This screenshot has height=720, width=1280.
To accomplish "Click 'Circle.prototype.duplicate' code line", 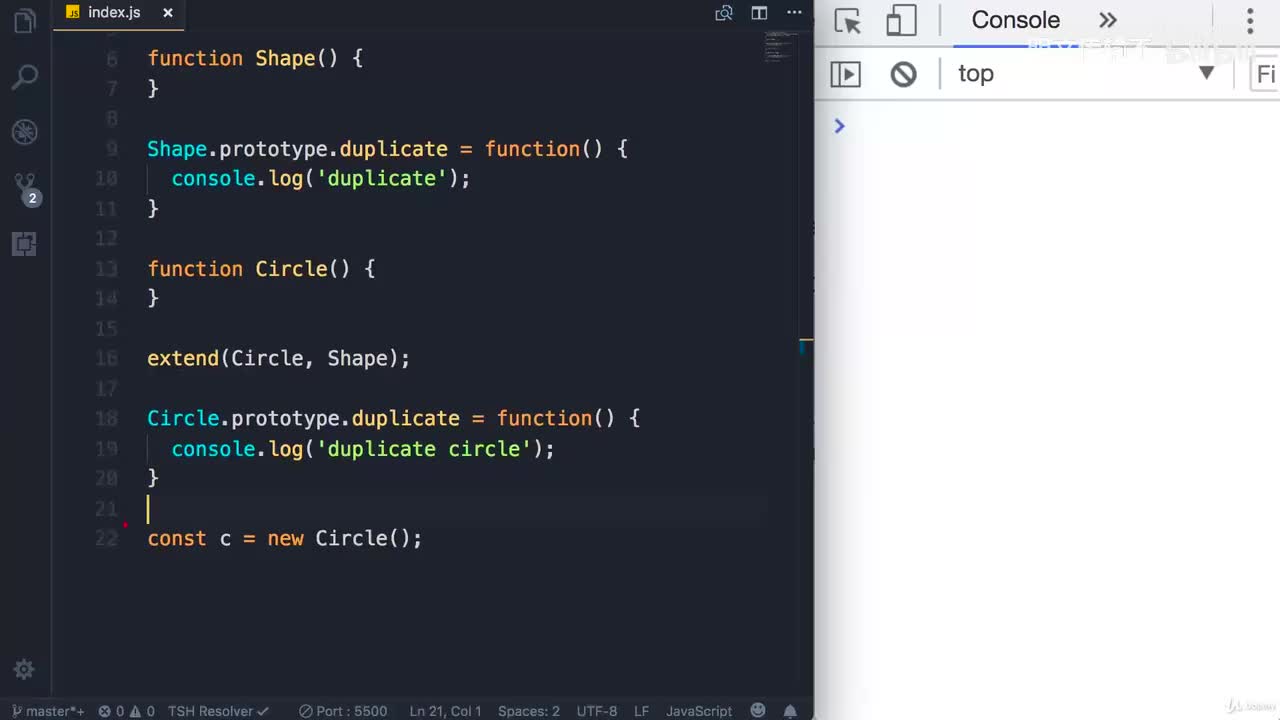I will point(394,418).
